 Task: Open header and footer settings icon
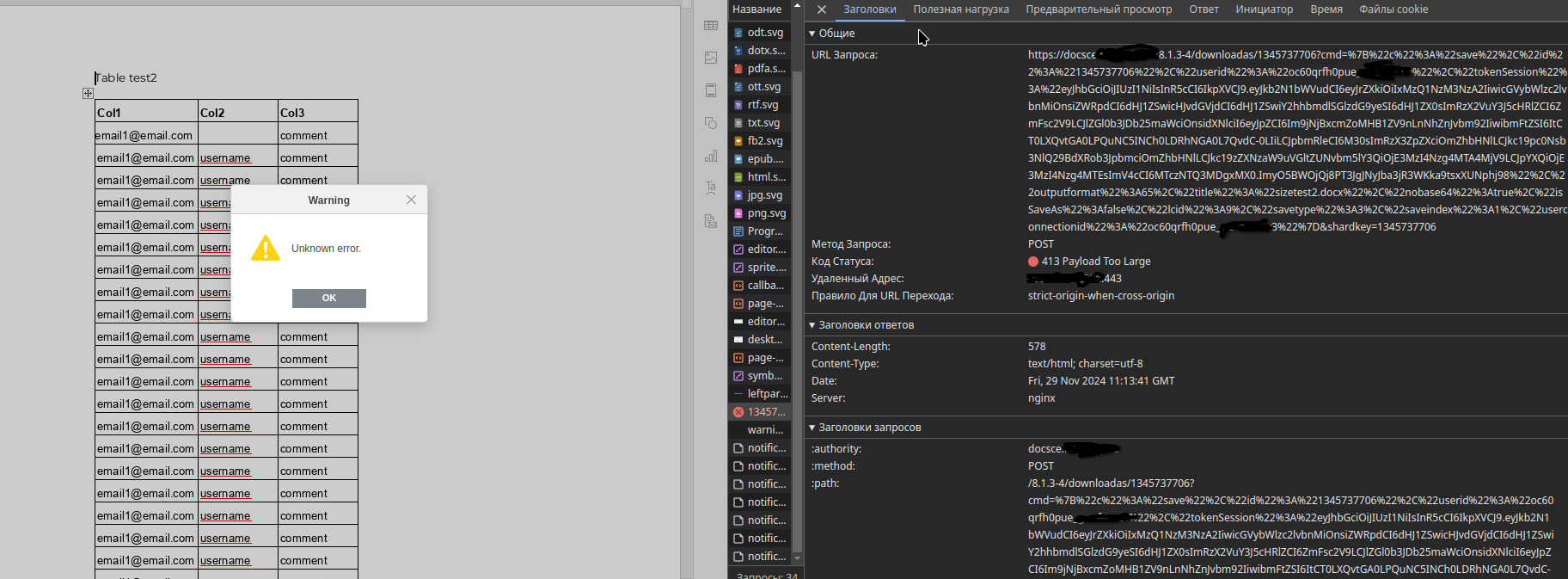point(711,90)
